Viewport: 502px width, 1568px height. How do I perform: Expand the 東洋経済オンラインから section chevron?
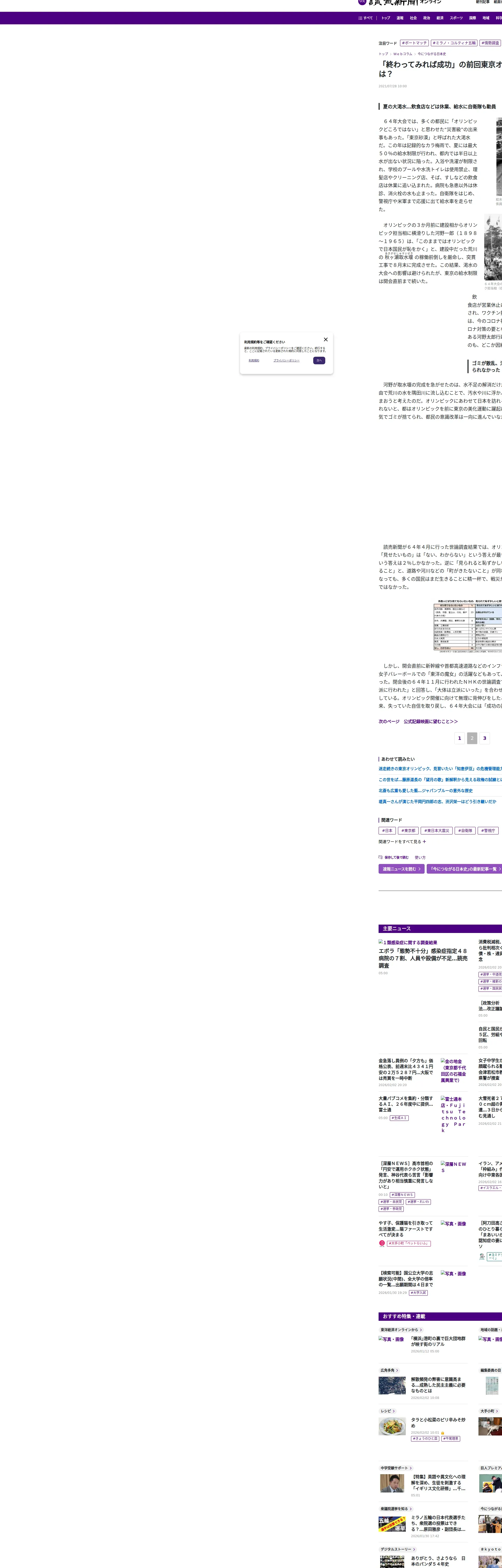420,1330
